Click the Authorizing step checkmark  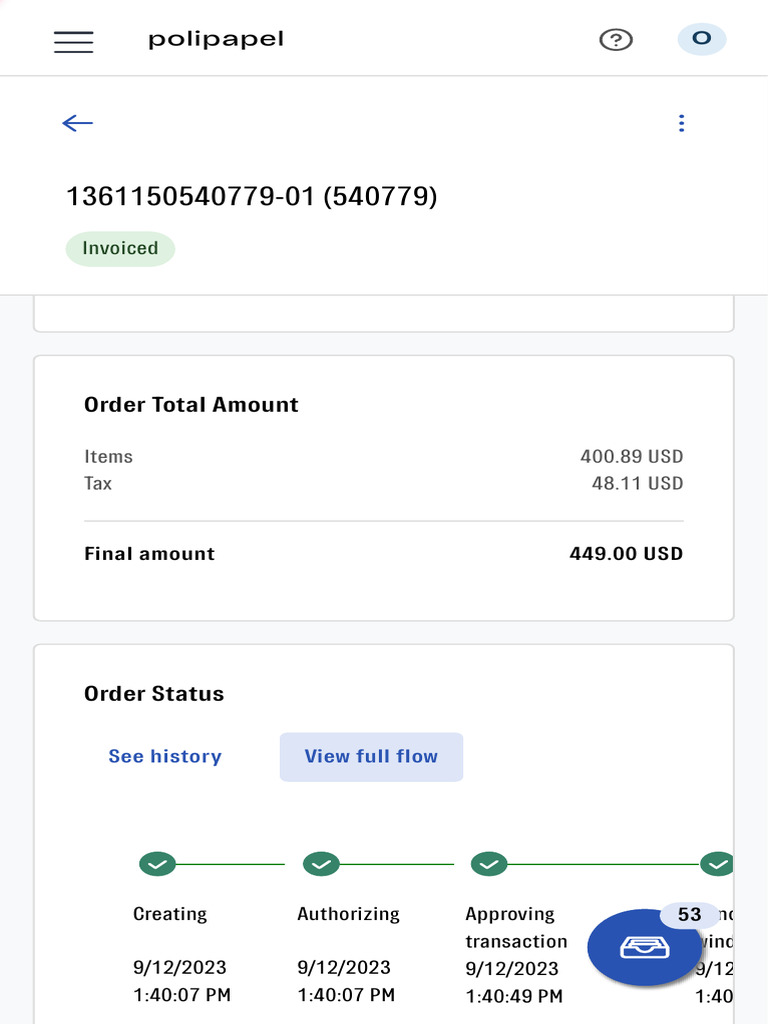click(x=320, y=864)
